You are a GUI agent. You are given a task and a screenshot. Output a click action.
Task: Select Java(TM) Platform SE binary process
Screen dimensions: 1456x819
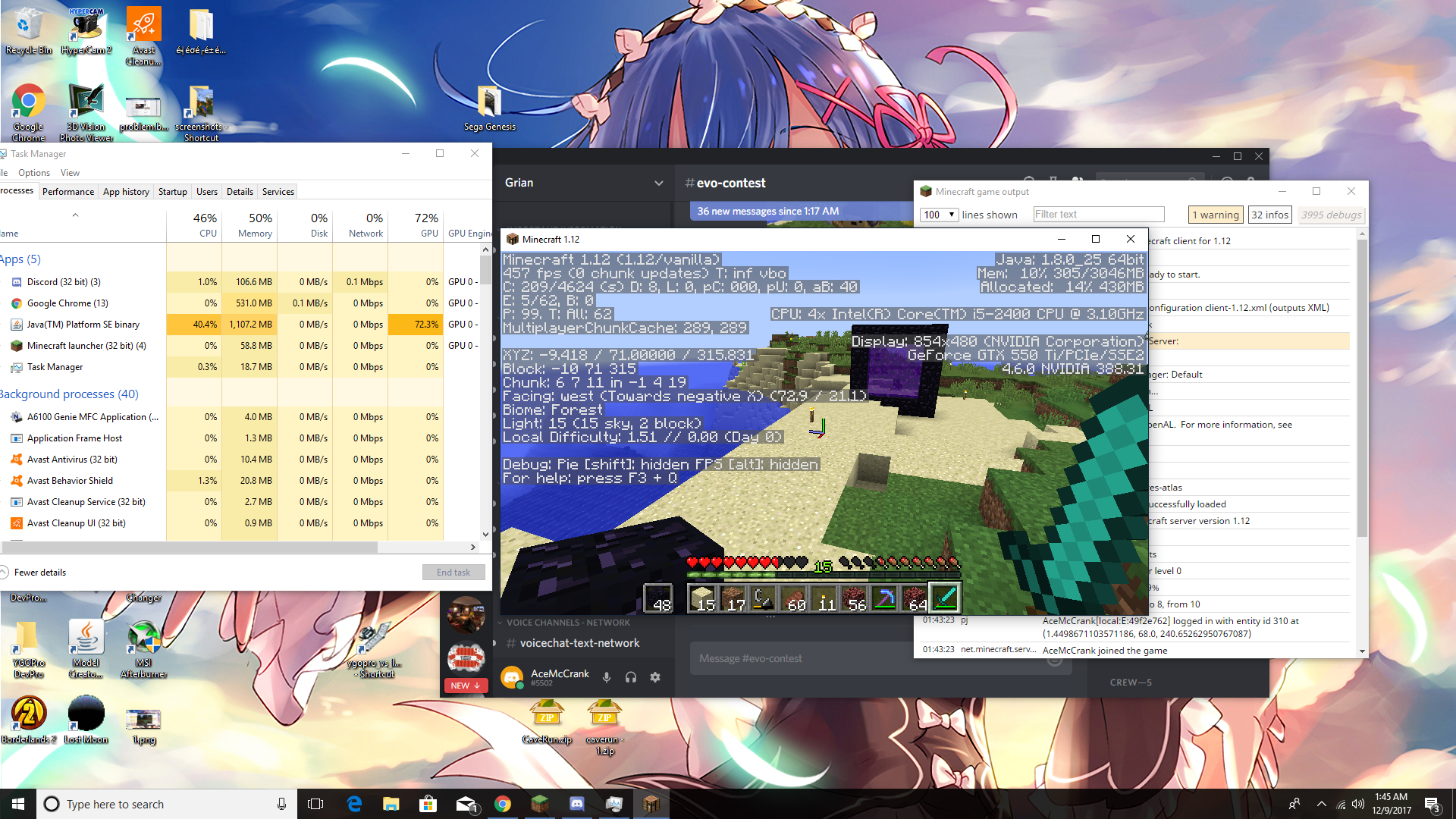click(83, 325)
